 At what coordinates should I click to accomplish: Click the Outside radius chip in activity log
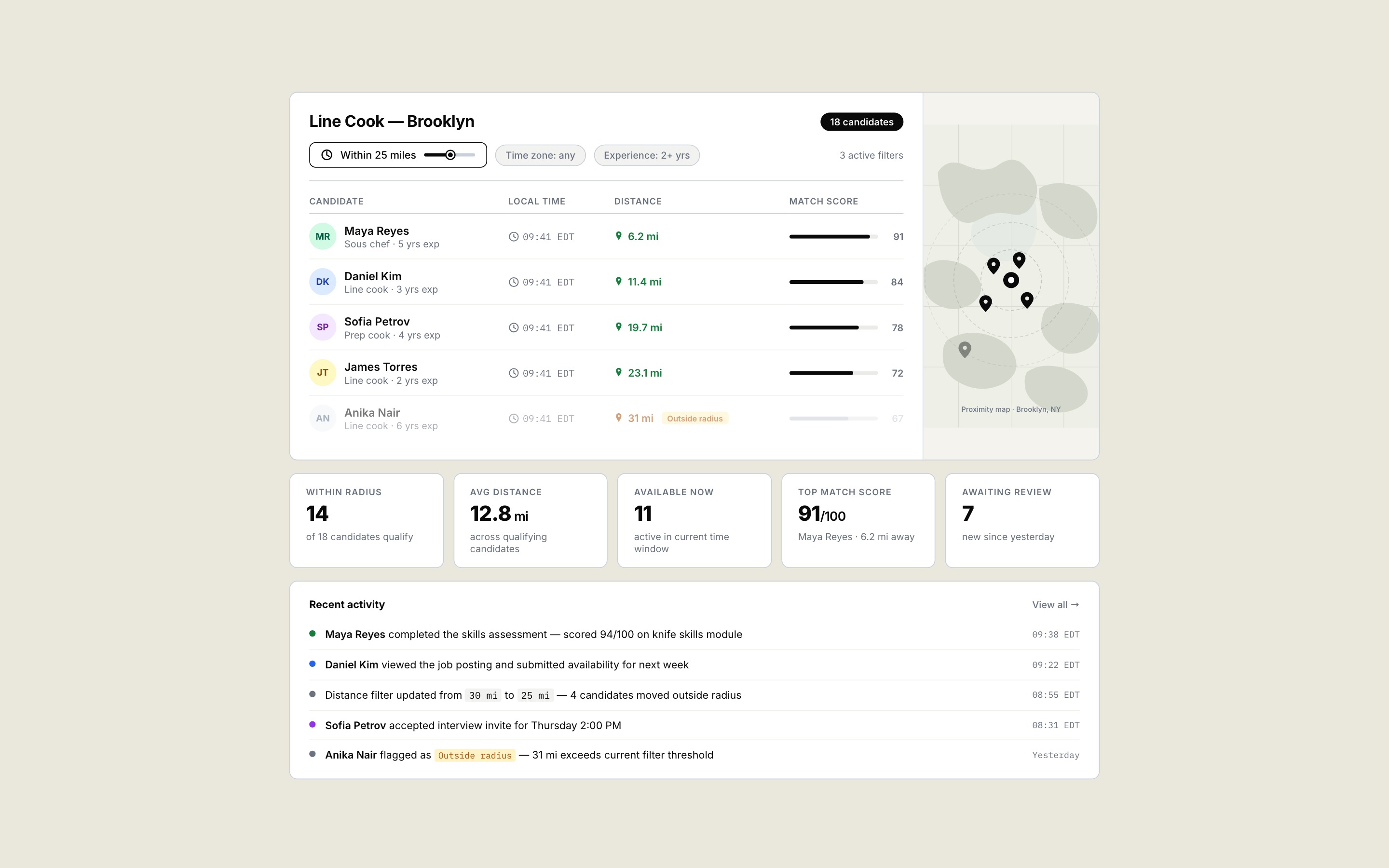tap(475, 756)
